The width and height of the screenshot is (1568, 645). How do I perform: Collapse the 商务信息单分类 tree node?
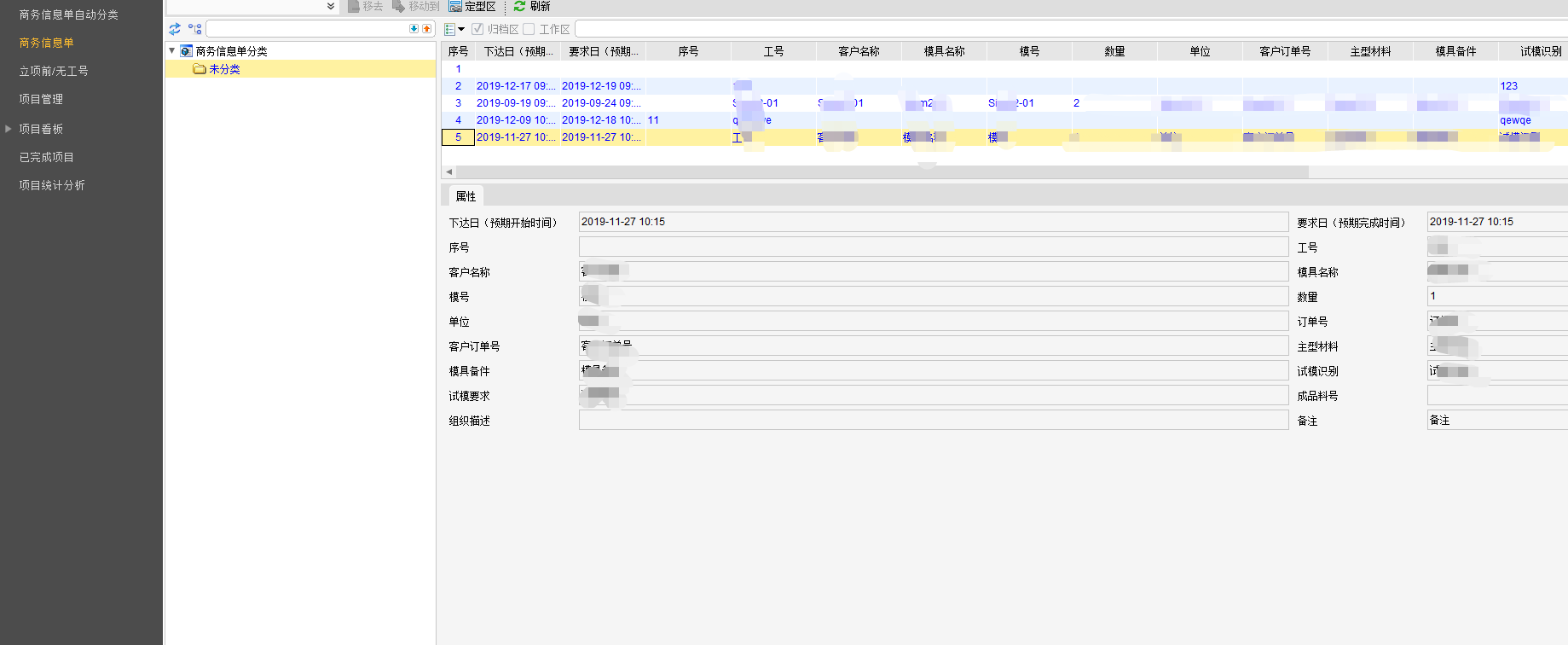(x=172, y=51)
